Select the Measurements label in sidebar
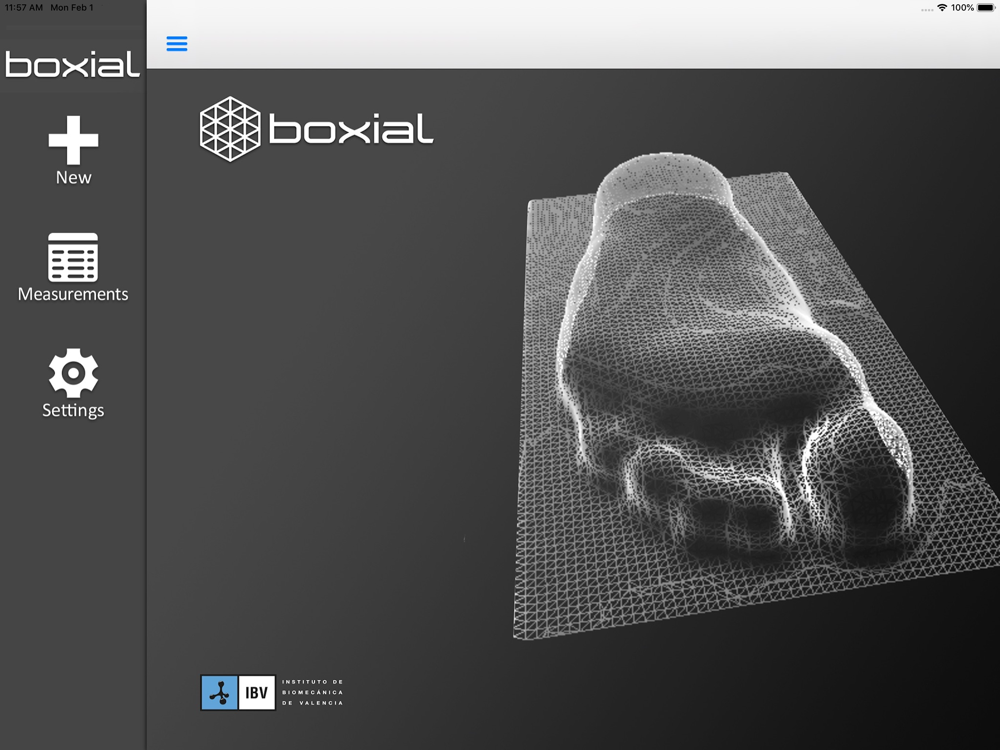This screenshot has width=1000, height=750. point(73,294)
